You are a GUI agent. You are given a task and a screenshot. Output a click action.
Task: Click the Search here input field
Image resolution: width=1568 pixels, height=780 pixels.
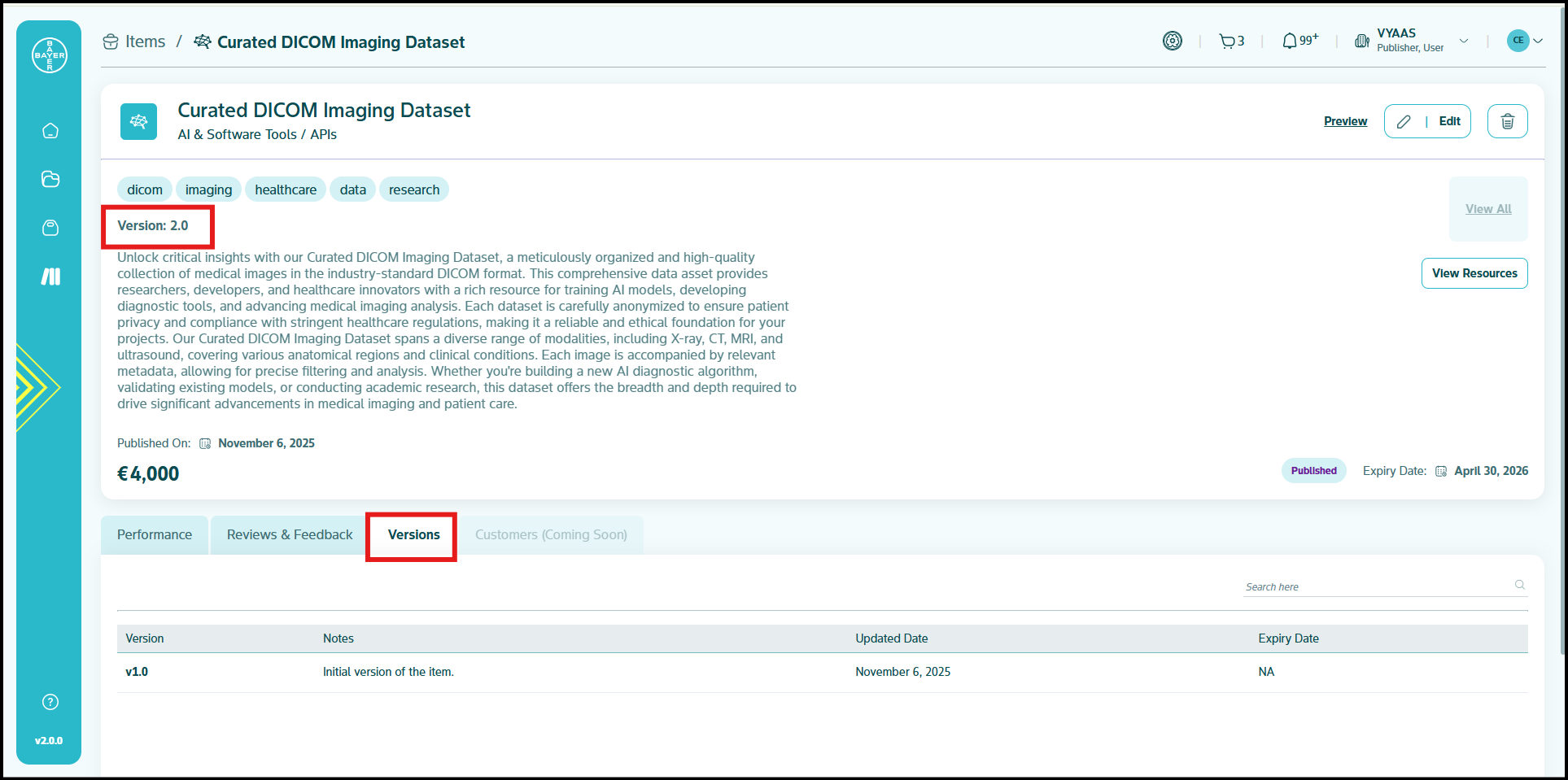(1377, 586)
